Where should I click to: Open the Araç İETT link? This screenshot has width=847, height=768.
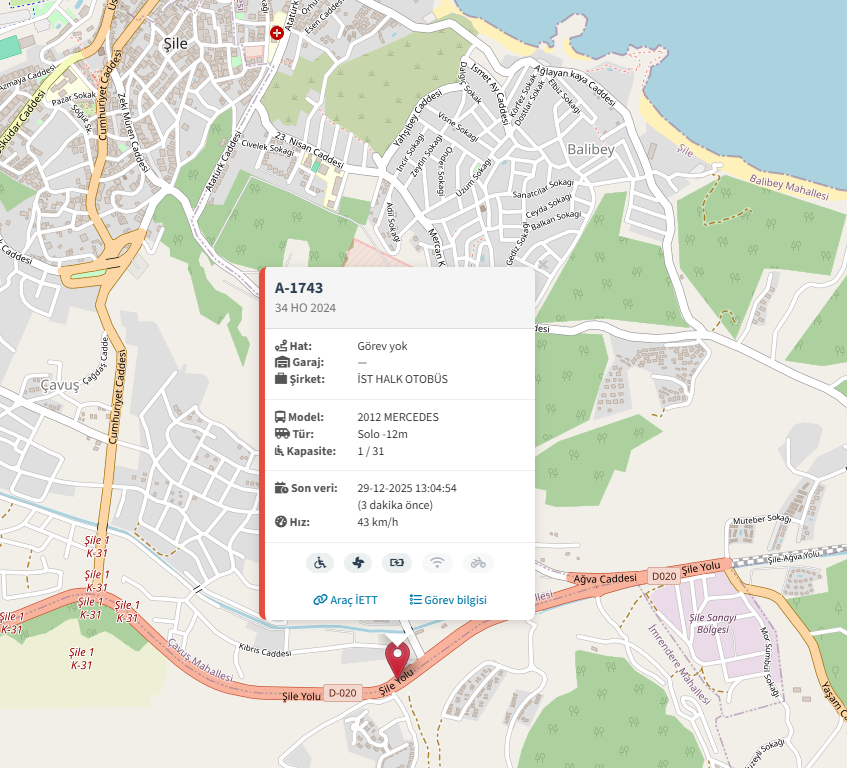click(345, 600)
